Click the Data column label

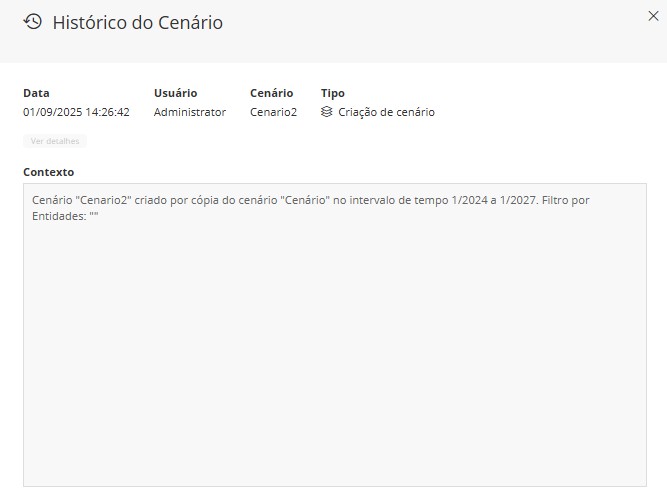coord(36,93)
